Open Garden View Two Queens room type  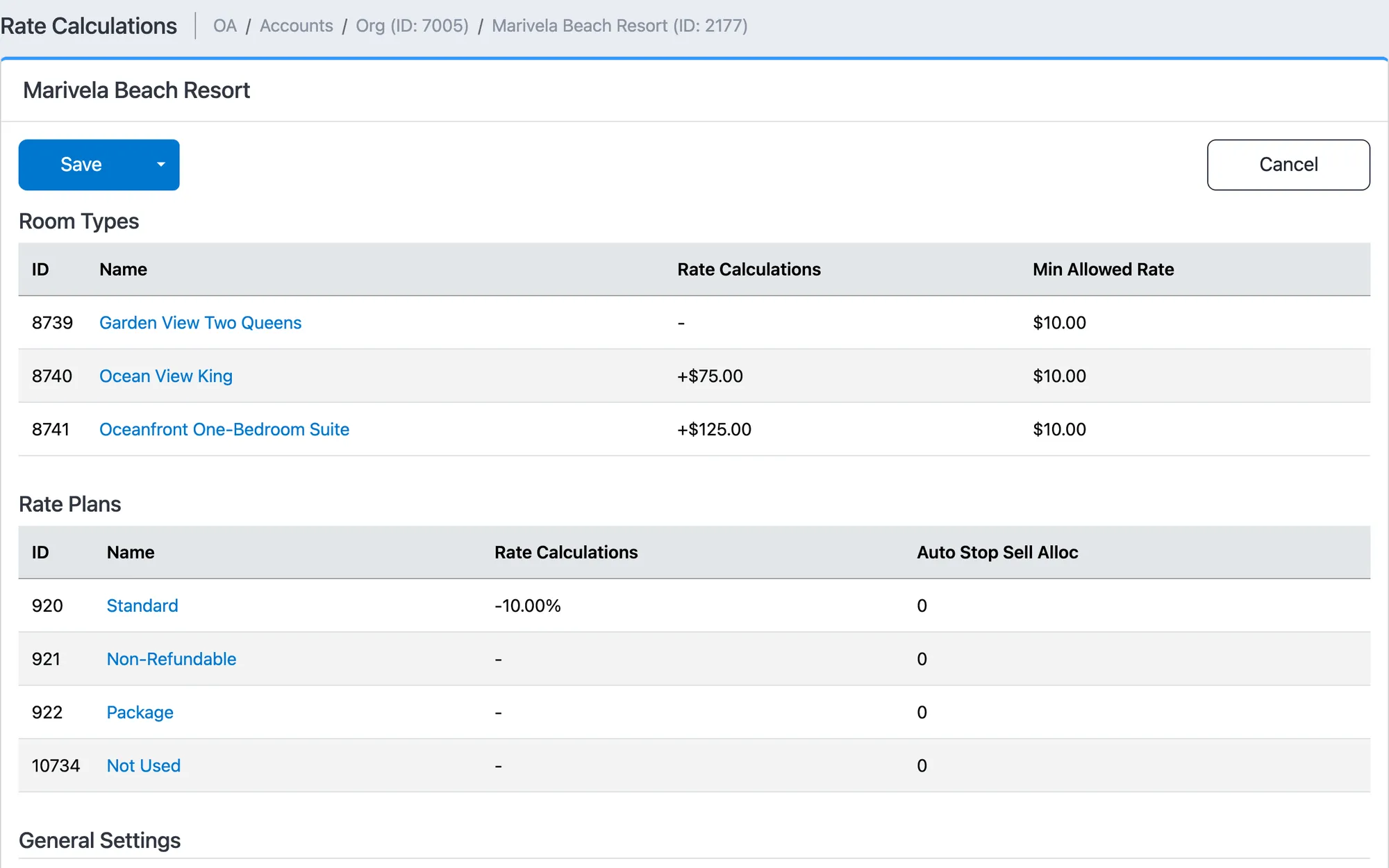200,323
